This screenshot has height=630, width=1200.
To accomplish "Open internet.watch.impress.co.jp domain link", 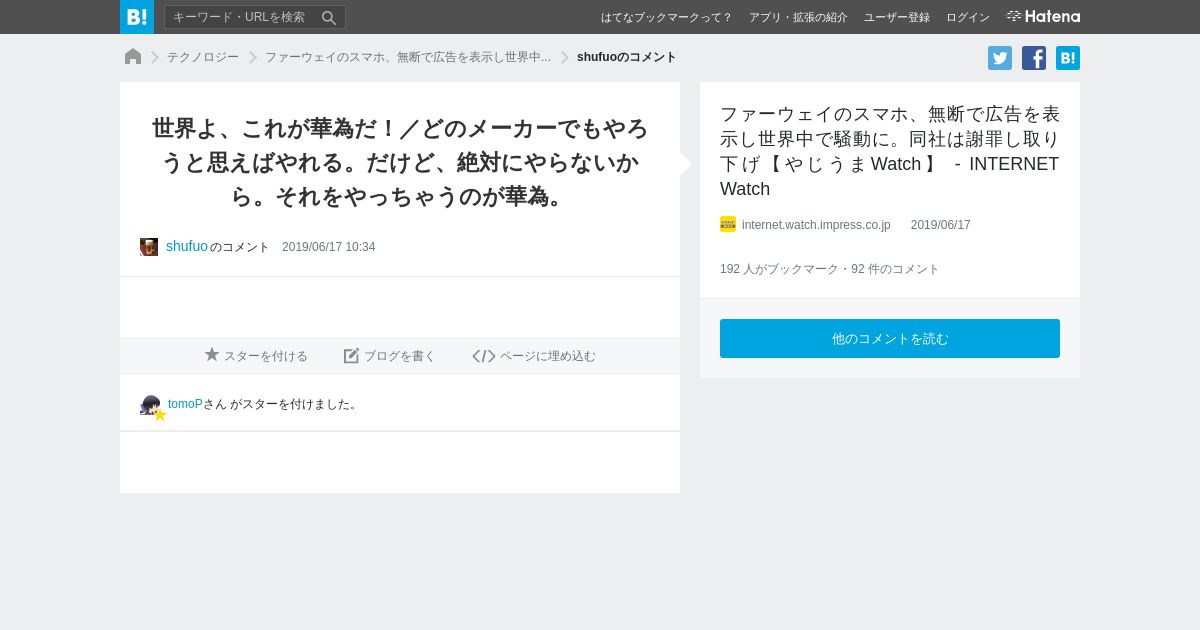I will tap(816, 225).
